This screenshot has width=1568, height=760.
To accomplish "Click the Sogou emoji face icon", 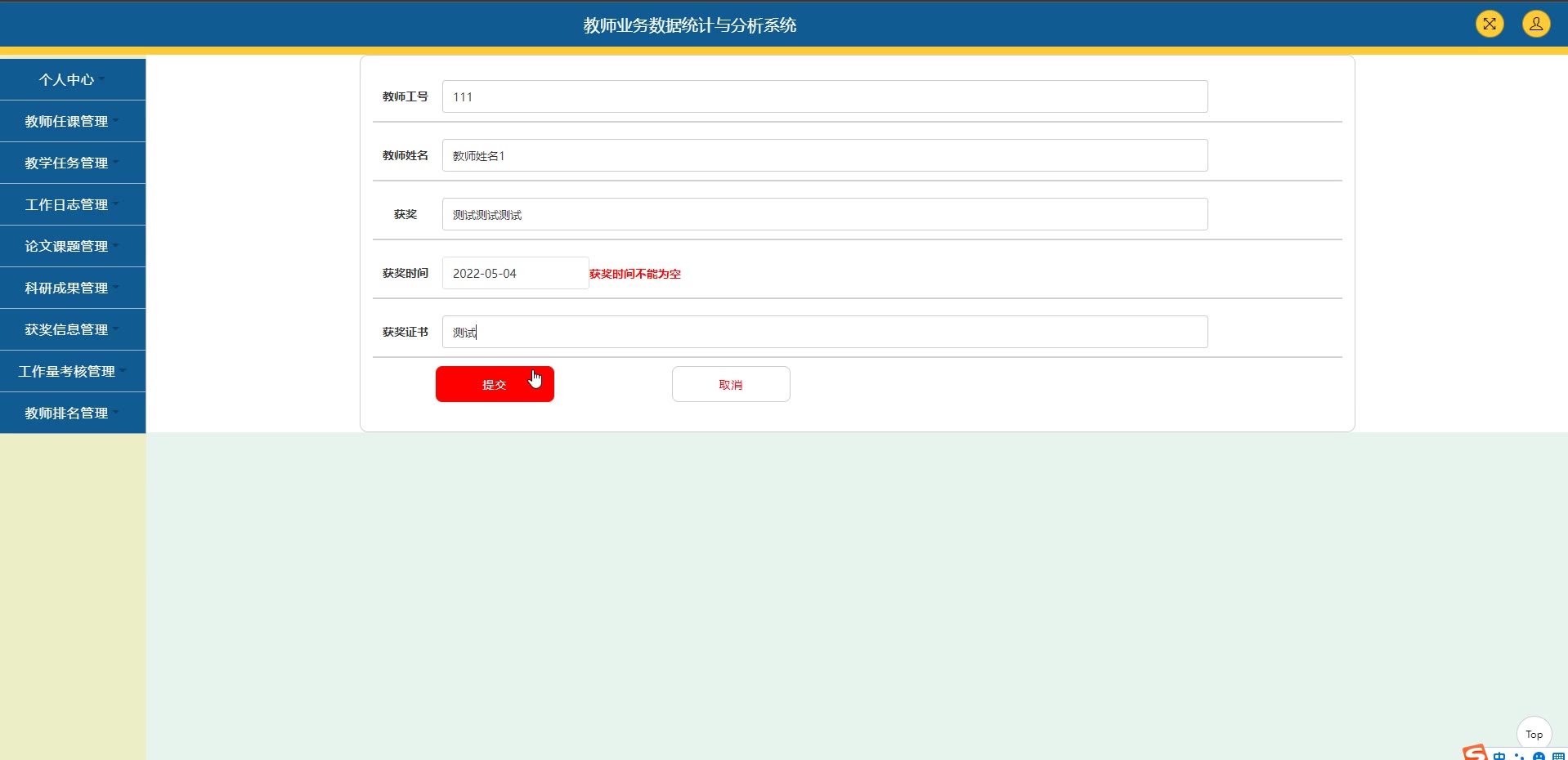I will (1539, 756).
